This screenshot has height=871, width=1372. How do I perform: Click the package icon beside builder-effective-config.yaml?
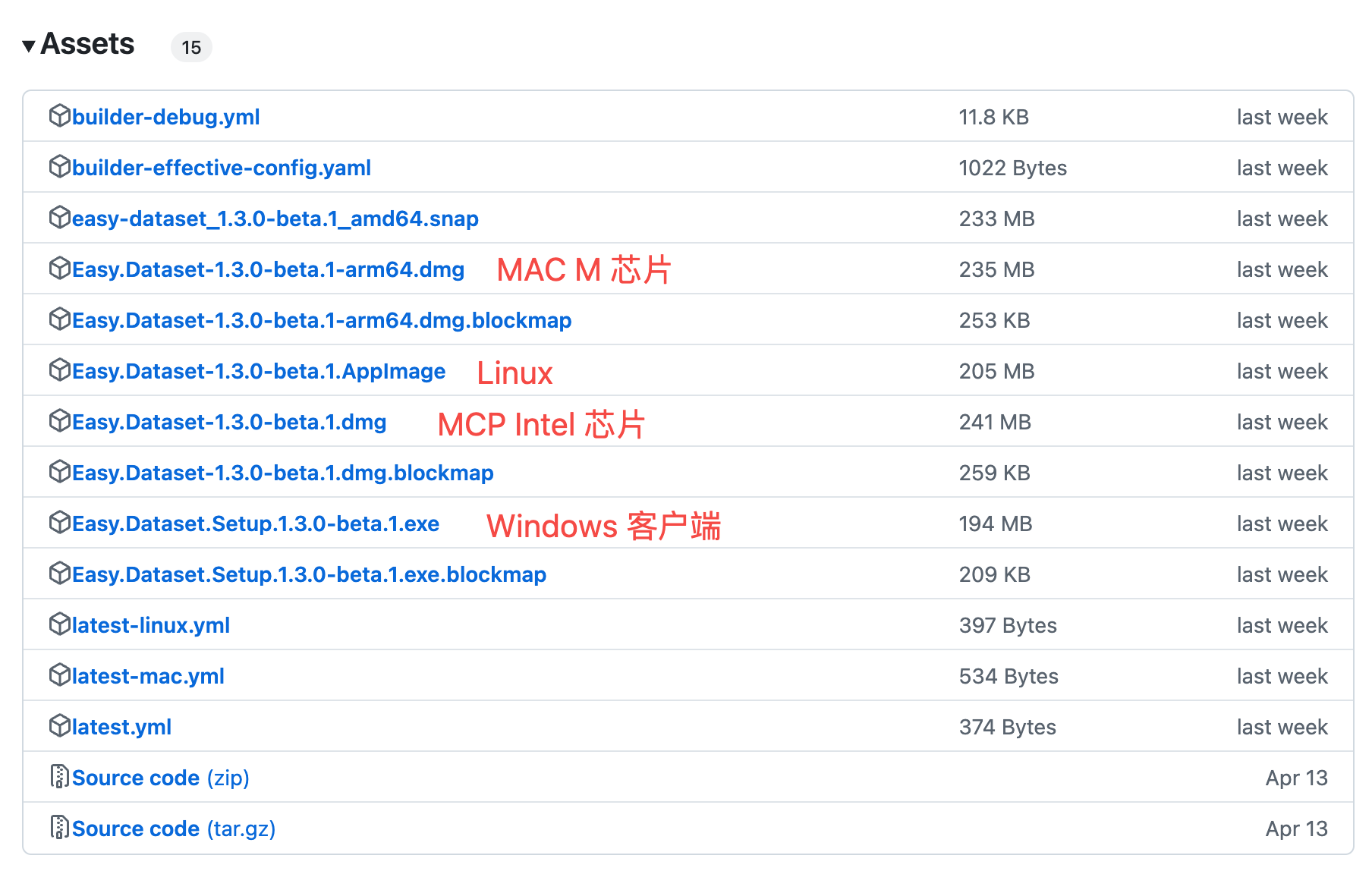coord(59,167)
